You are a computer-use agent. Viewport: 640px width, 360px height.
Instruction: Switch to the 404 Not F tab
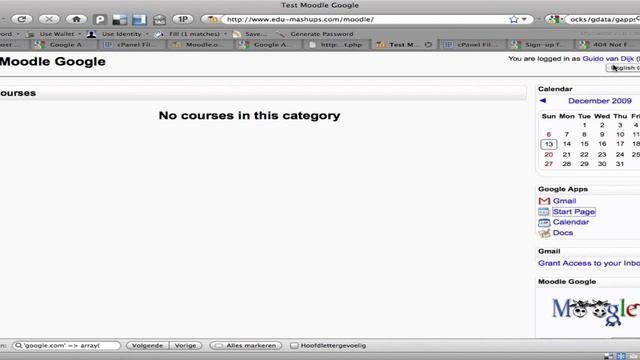tap(607, 44)
